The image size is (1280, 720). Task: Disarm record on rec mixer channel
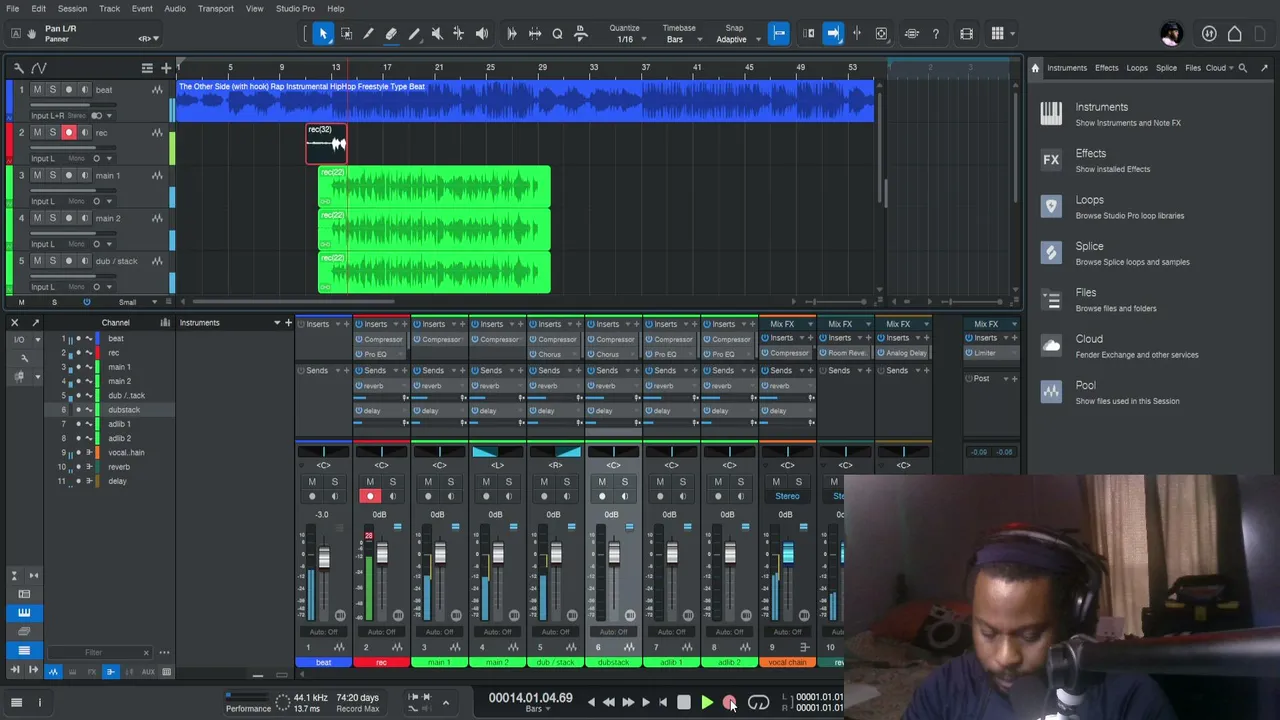pos(370,497)
